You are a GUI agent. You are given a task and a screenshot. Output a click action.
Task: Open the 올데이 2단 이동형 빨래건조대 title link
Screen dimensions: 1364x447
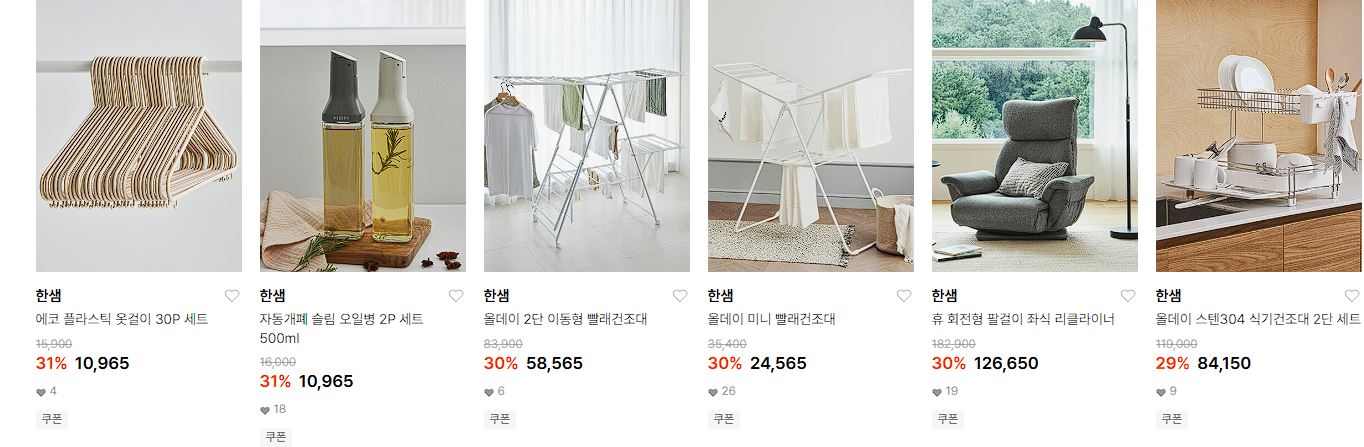[565, 319]
